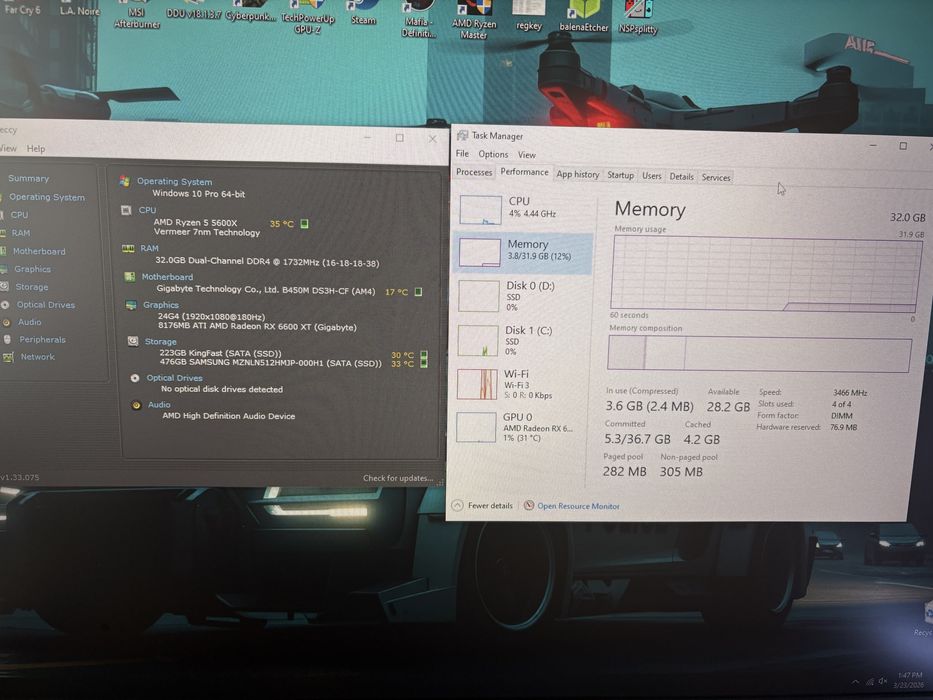
Task: Select Optical Drives in Speccy sidebar
Action: point(46,305)
